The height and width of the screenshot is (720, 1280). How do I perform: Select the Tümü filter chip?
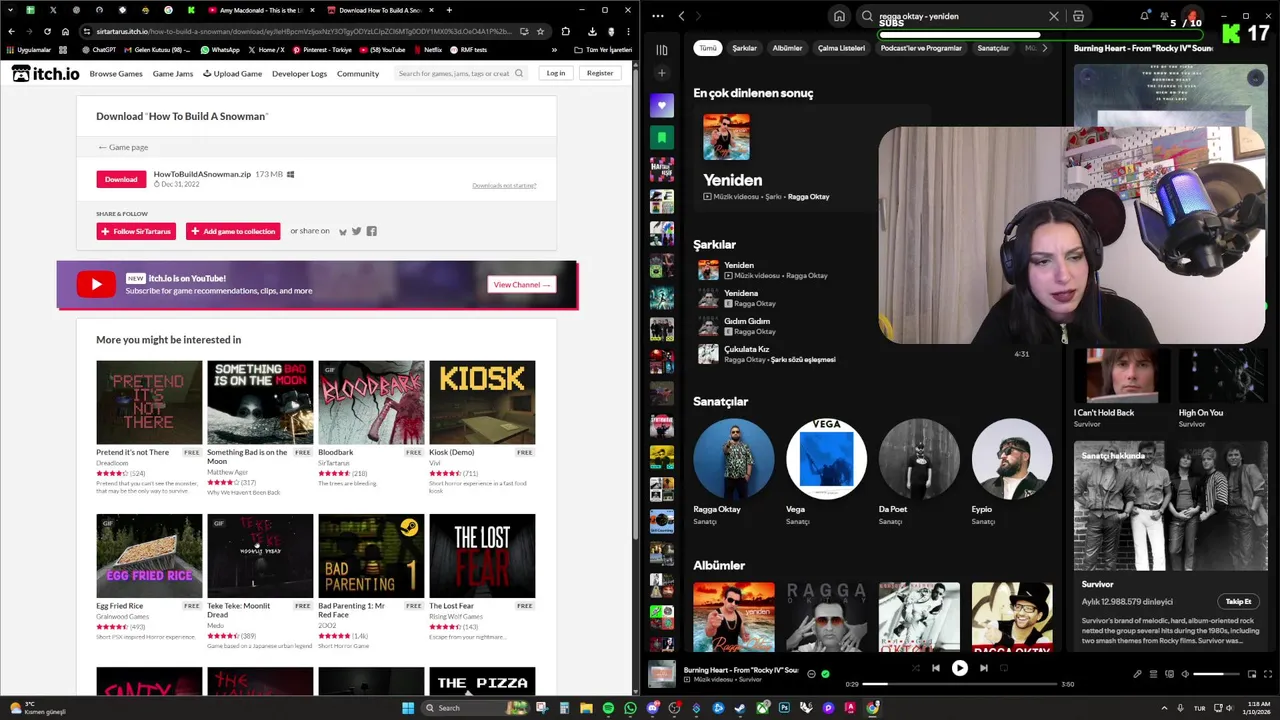708,48
